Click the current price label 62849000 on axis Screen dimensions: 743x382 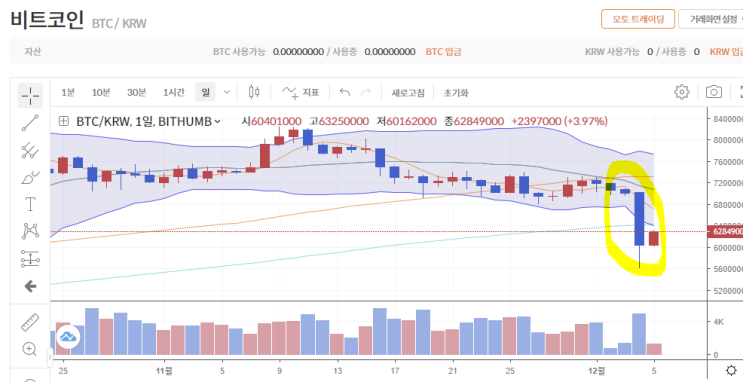[x=725, y=232]
